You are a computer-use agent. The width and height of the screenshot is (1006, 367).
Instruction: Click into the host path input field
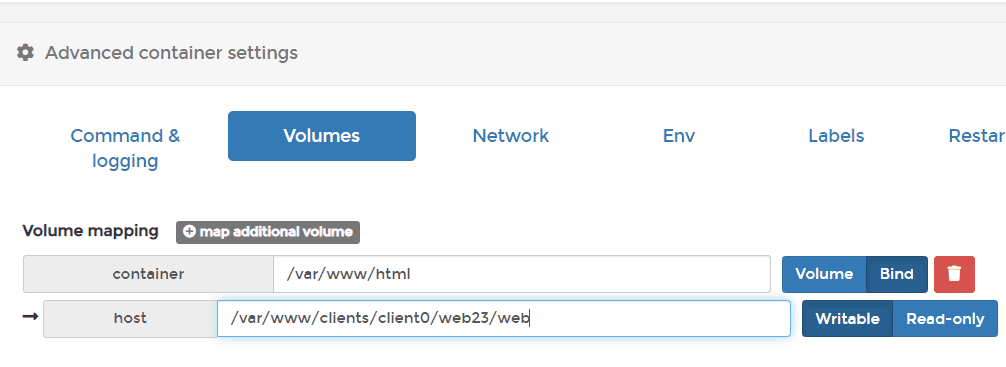tap(504, 318)
